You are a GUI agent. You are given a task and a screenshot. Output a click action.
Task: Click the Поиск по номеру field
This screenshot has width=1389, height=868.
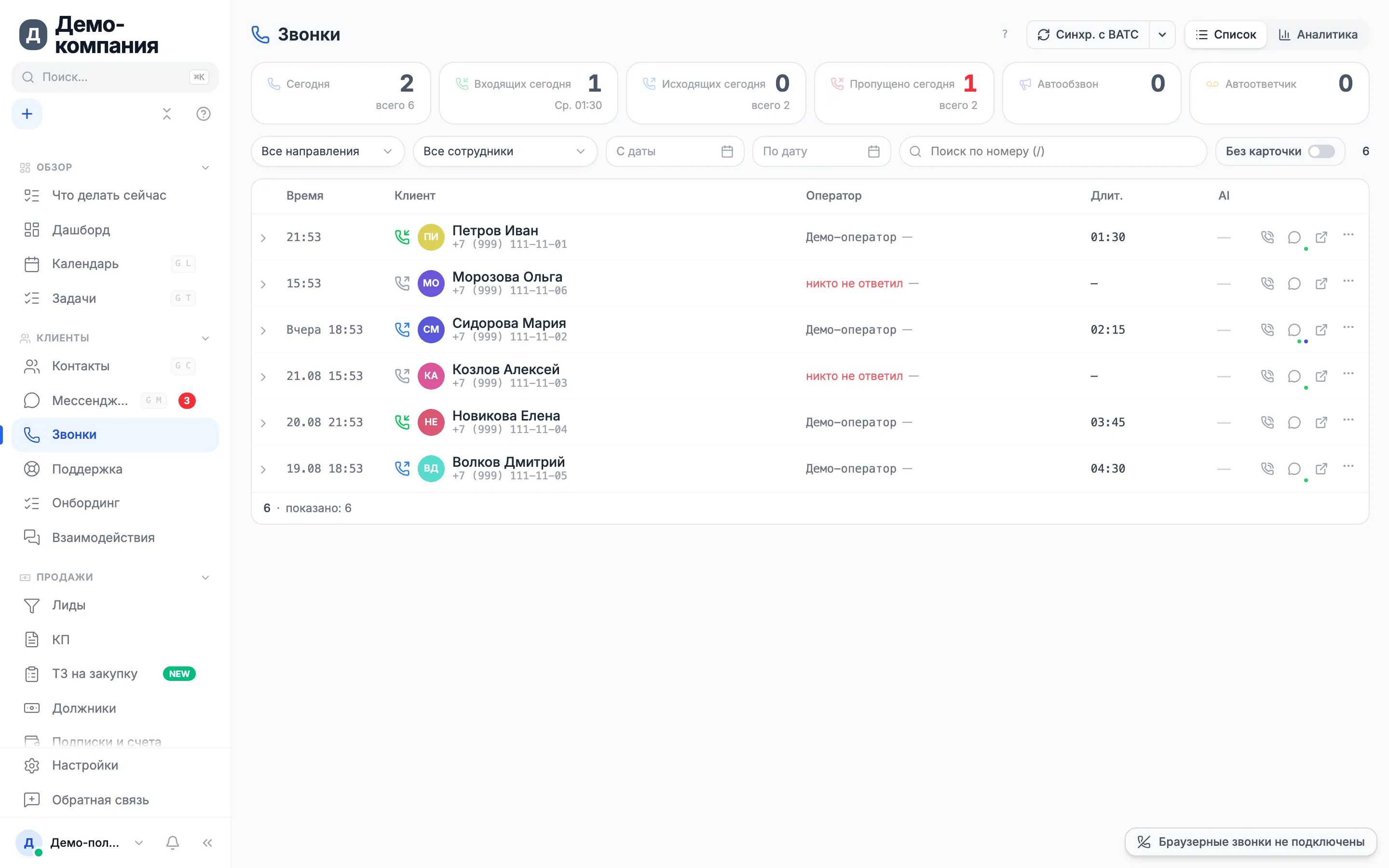pos(1053,151)
